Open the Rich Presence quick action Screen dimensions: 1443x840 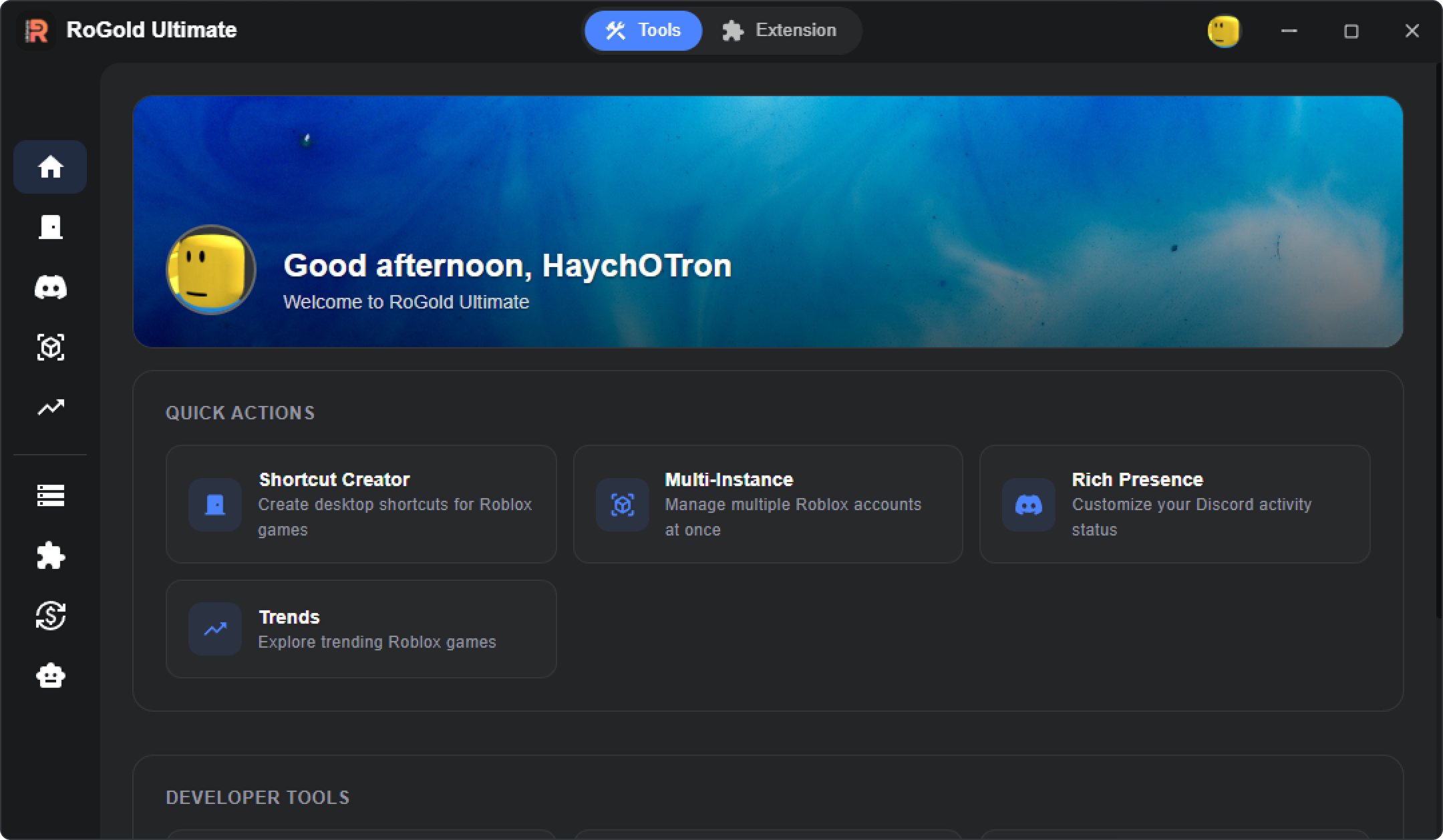click(x=1174, y=504)
